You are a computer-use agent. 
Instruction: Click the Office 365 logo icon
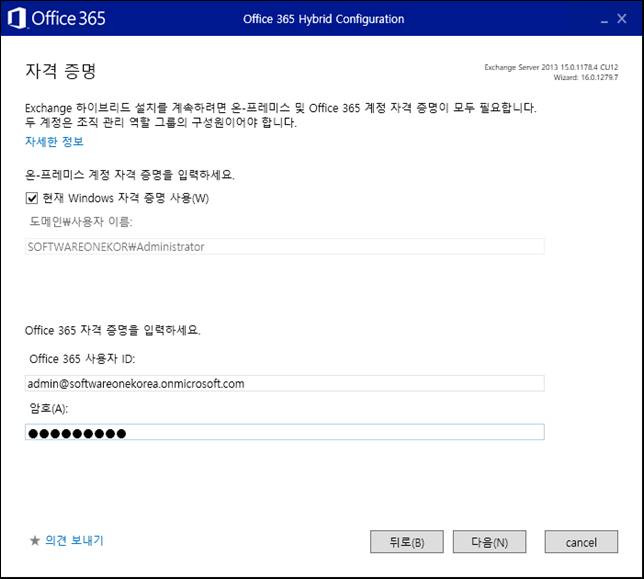pos(17,18)
